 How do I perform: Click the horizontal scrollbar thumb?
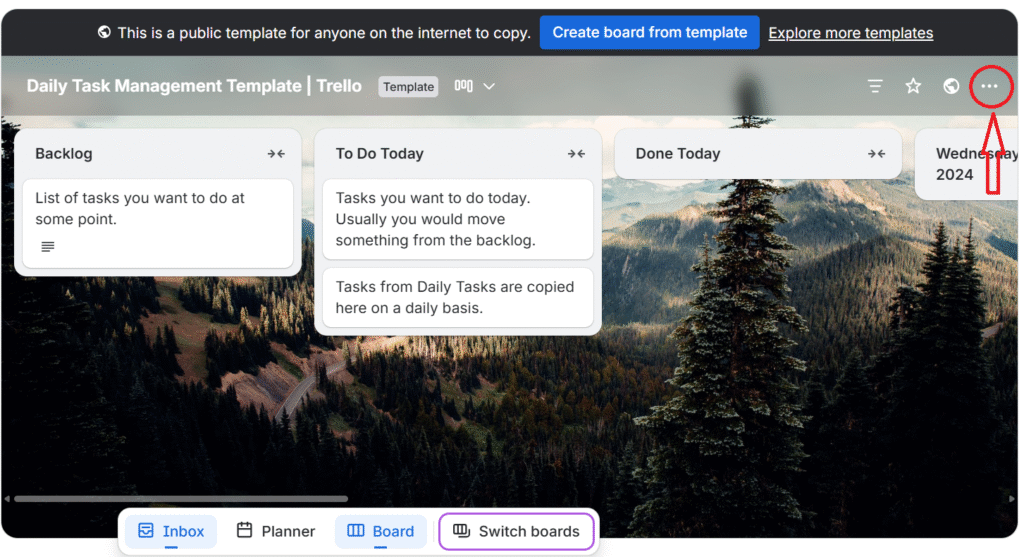181,499
